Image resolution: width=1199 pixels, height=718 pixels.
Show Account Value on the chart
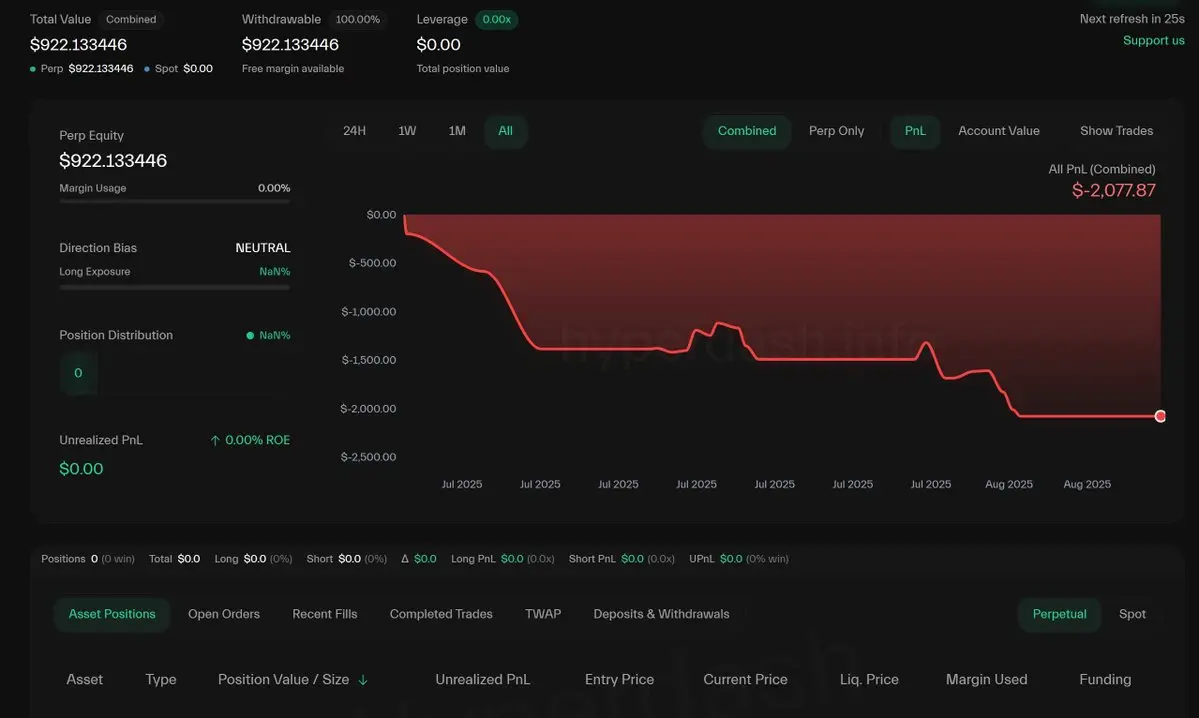[999, 131]
